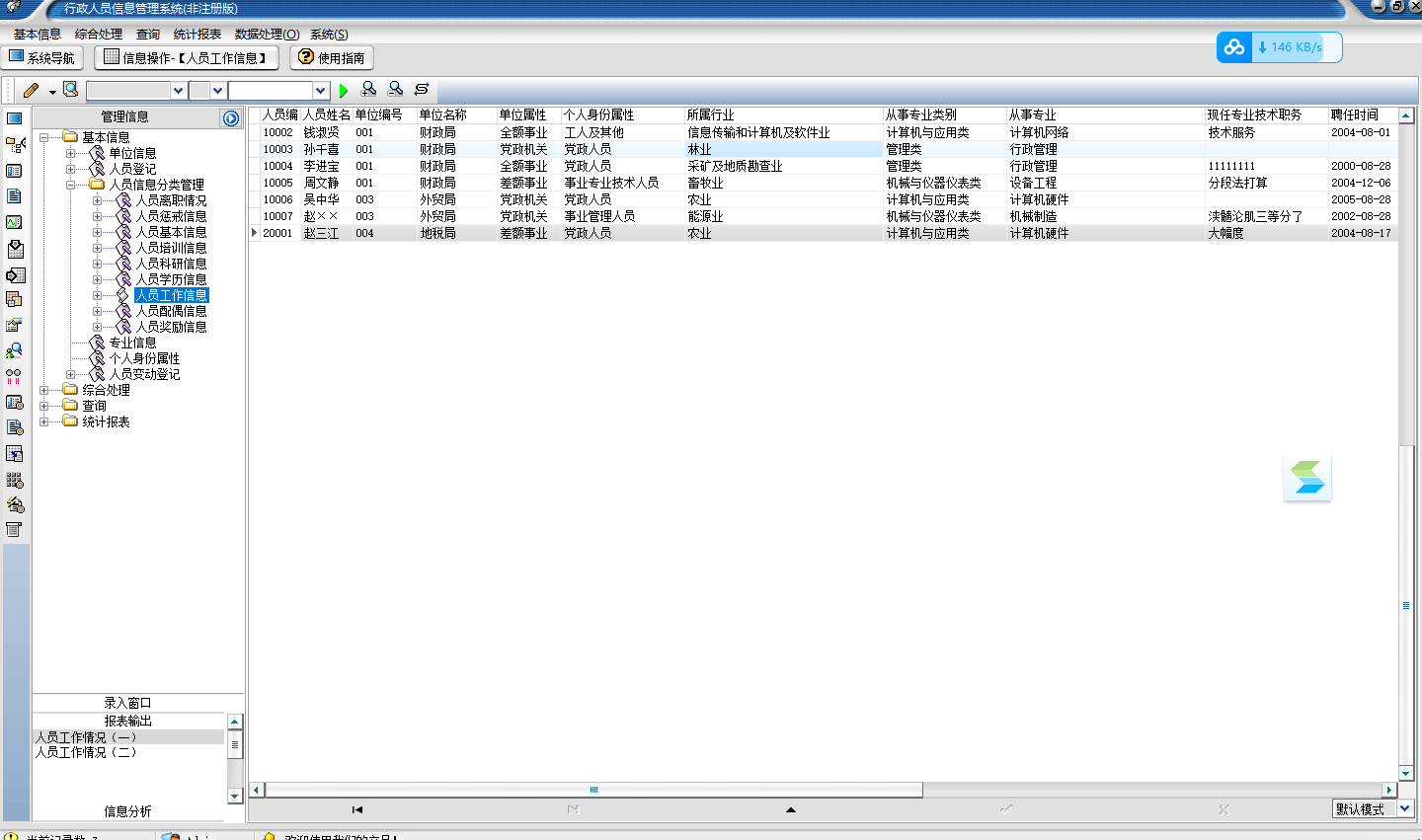The image size is (1422, 840).
Task: Click the 系统导航 button
Action: (x=42, y=58)
